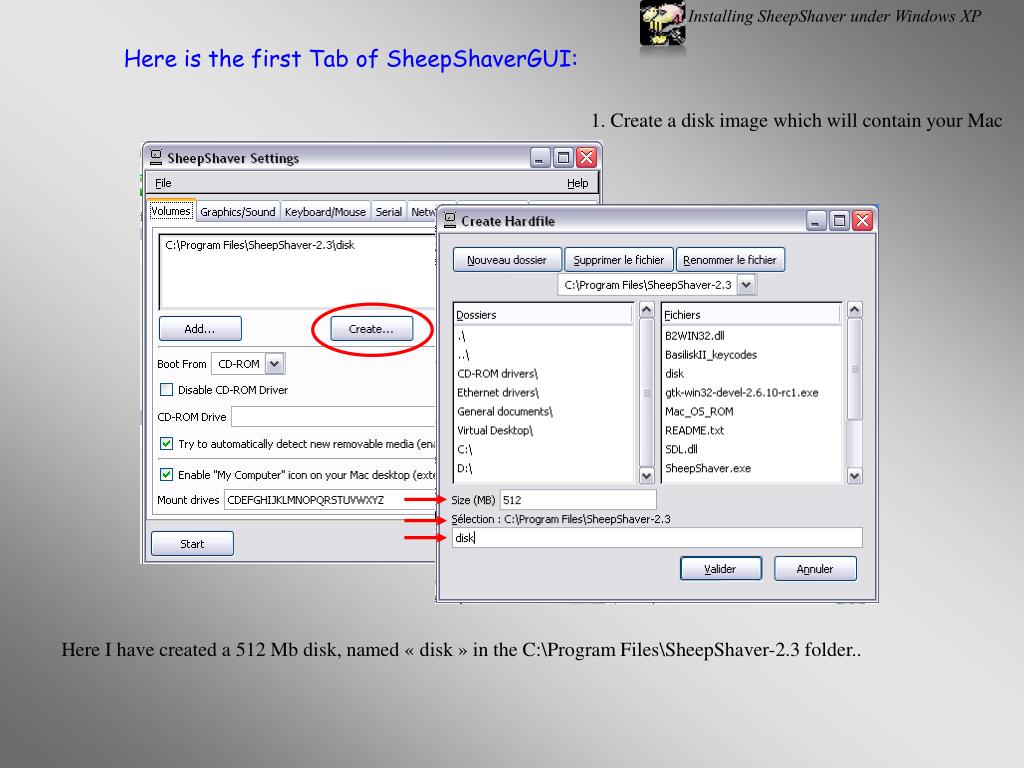
Task: Click the SheepShaver Settings title bar icon
Action: click(155, 157)
